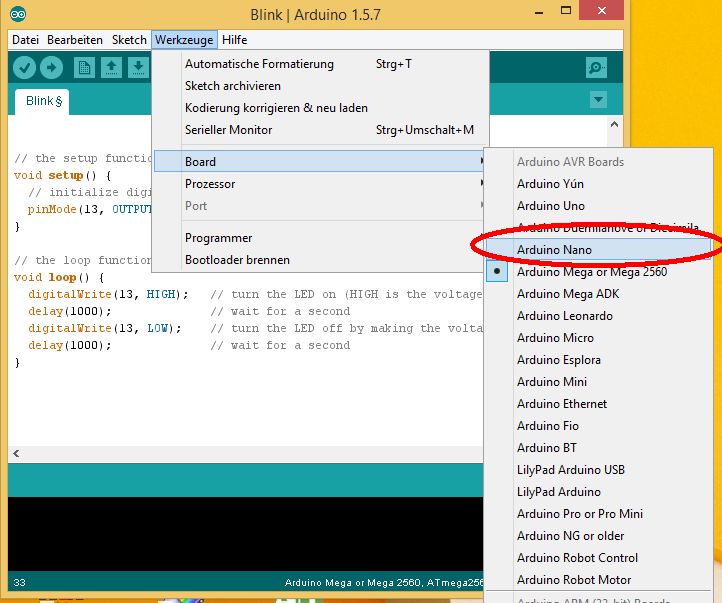The width and height of the screenshot is (722, 603).
Task: Click the Save sketch down-arrow icon
Action: (138, 68)
